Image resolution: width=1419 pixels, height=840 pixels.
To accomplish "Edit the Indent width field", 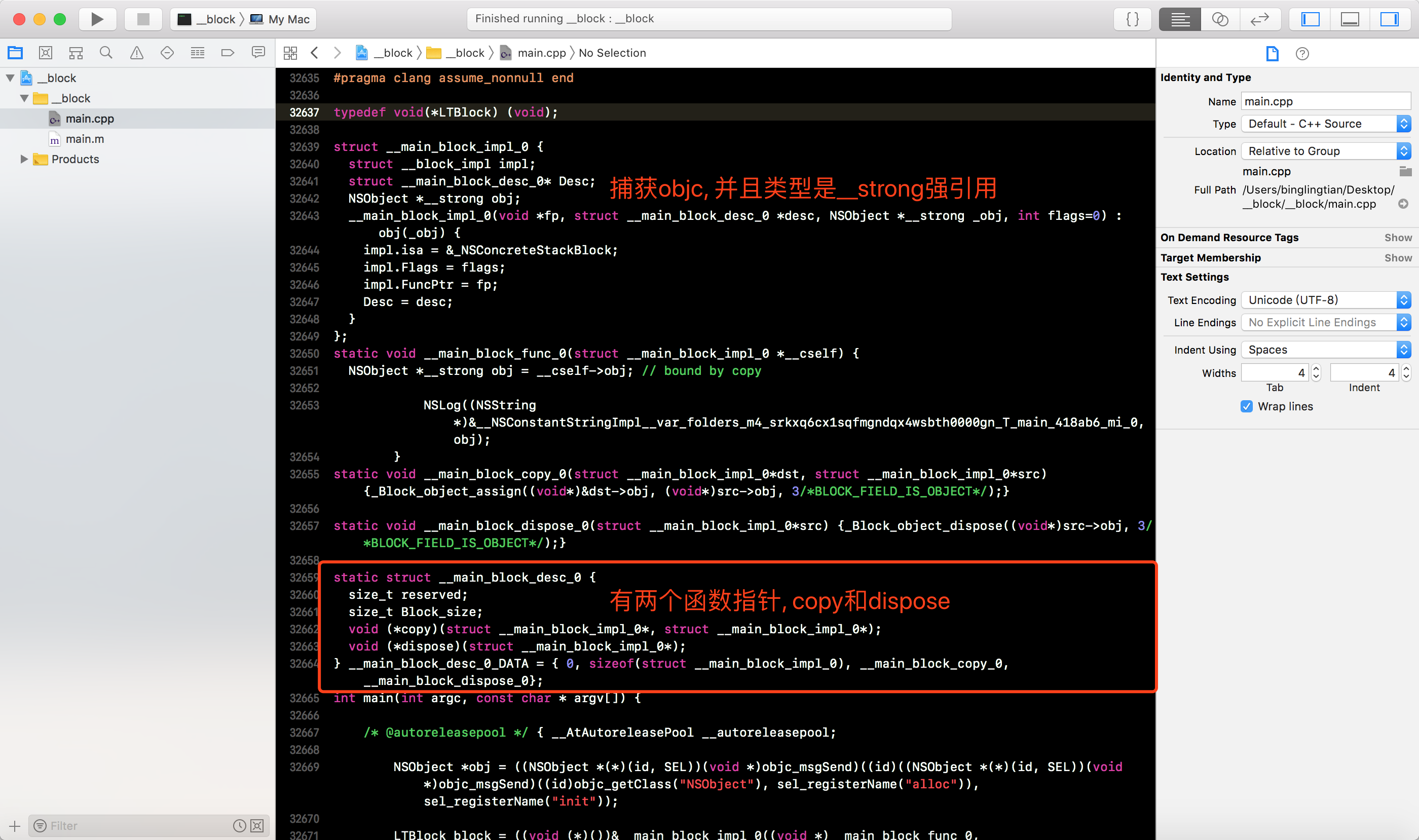I will click(x=1365, y=372).
